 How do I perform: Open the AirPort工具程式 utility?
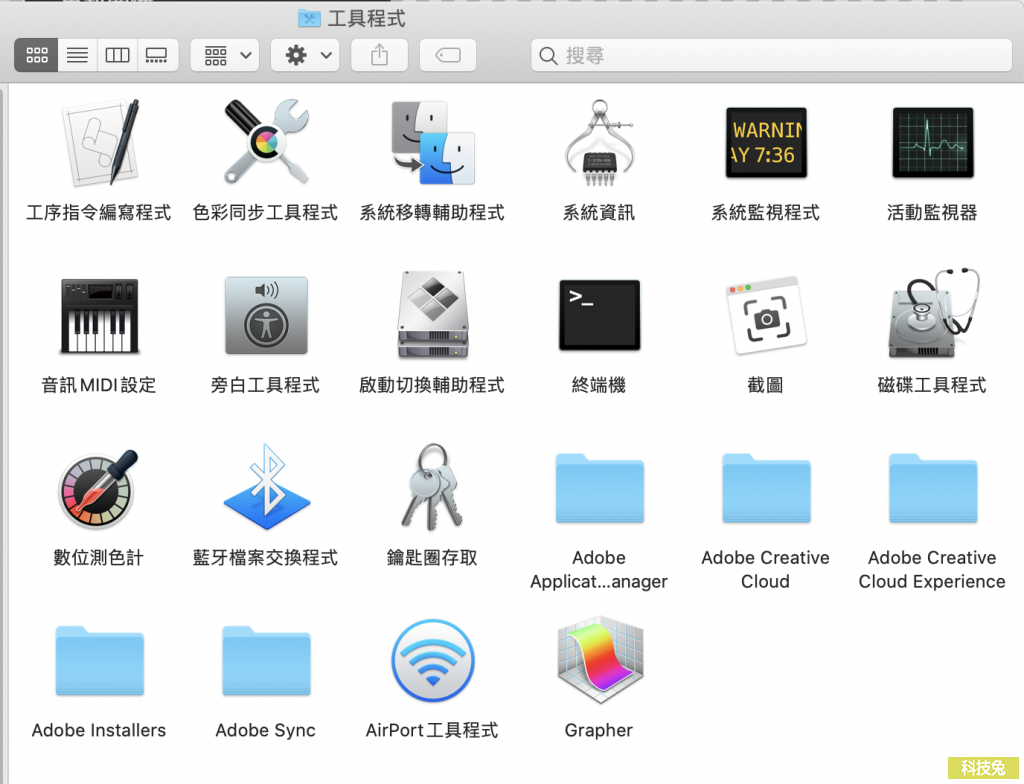[x=432, y=660]
